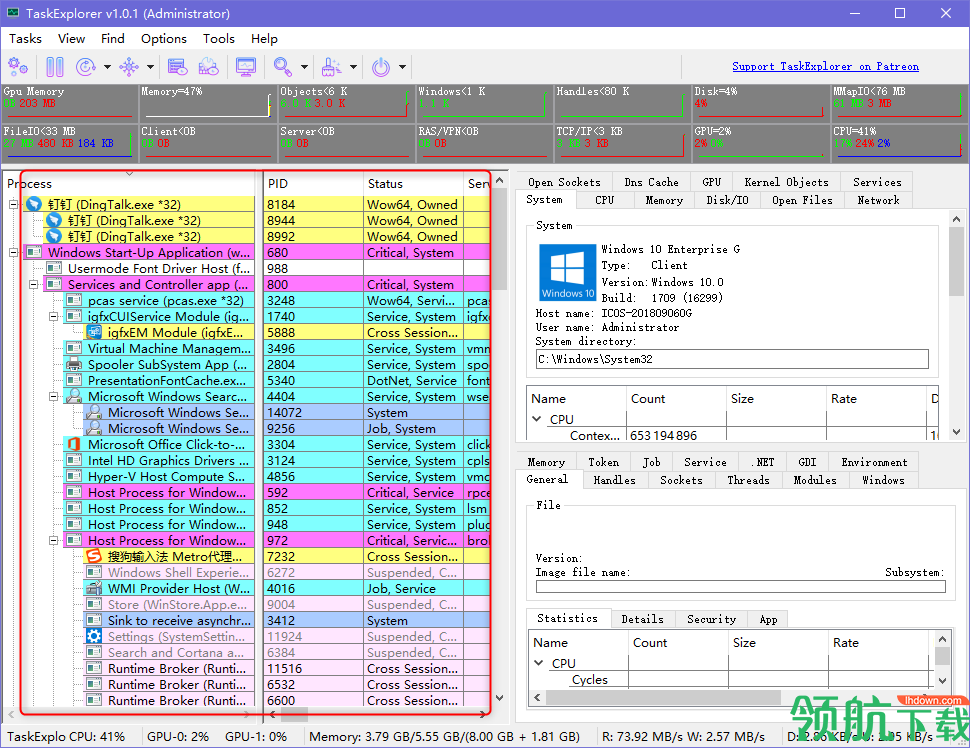
Task: Click the cleanup brush toolbar icon
Action: (332, 66)
